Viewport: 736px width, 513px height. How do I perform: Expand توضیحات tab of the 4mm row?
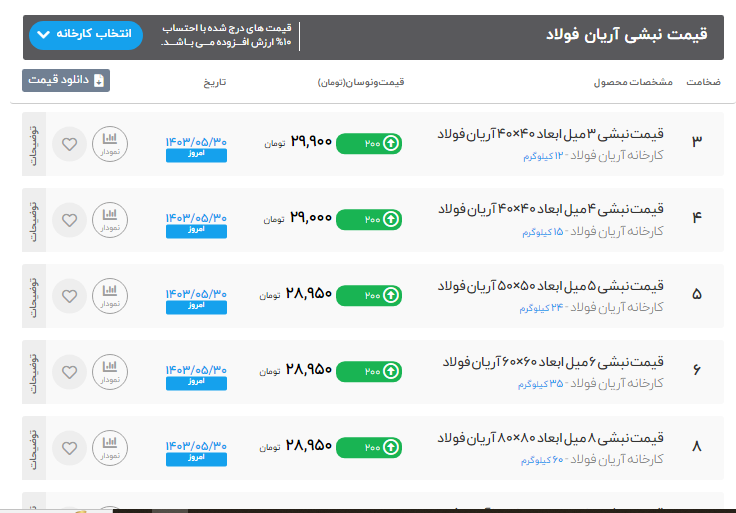[x=34, y=220]
